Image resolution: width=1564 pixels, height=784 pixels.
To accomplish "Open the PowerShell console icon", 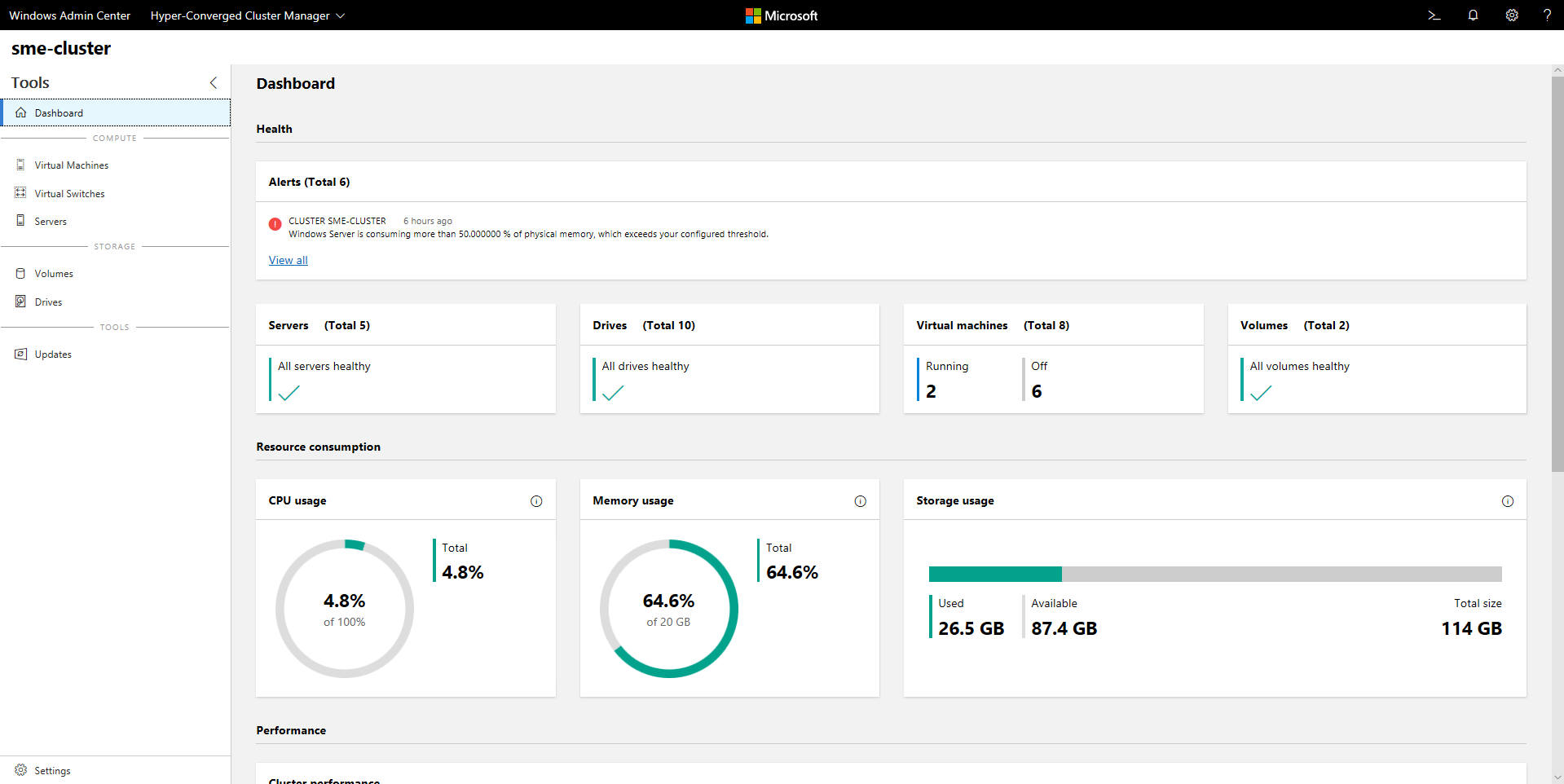I will [x=1434, y=15].
